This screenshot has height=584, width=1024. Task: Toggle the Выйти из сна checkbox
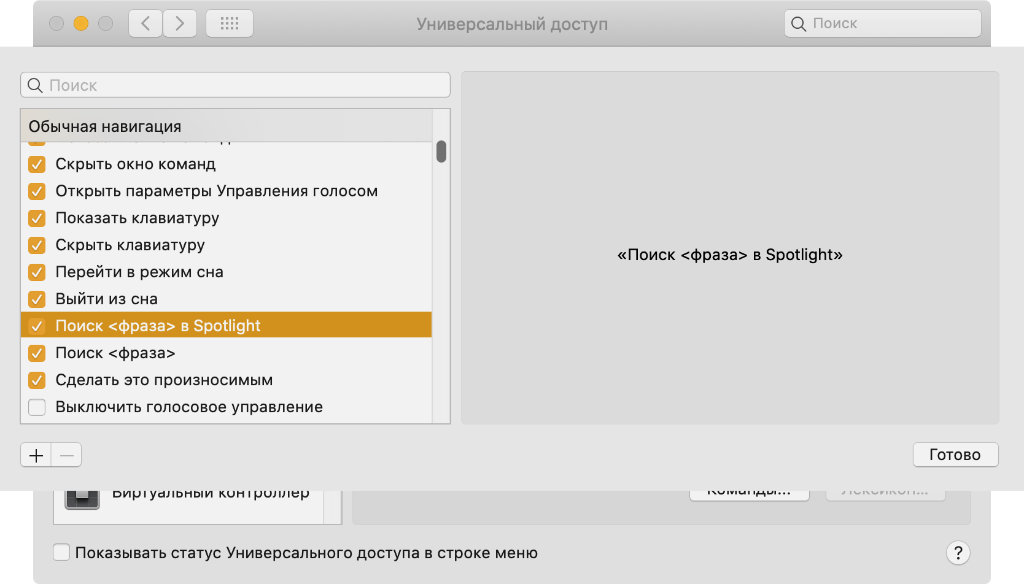(37, 299)
